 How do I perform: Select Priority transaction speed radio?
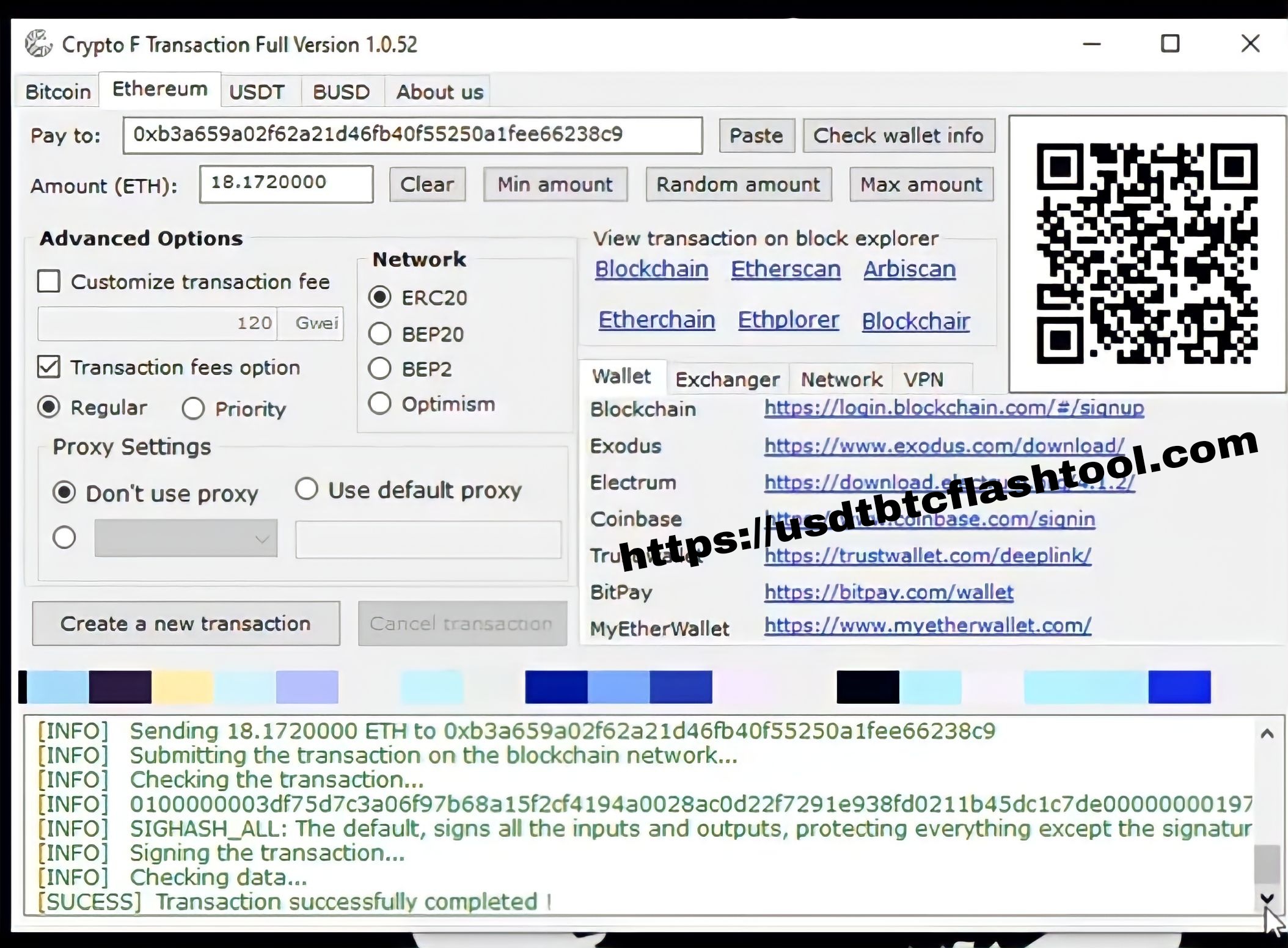pyautogui.click(x=193, y=408)
